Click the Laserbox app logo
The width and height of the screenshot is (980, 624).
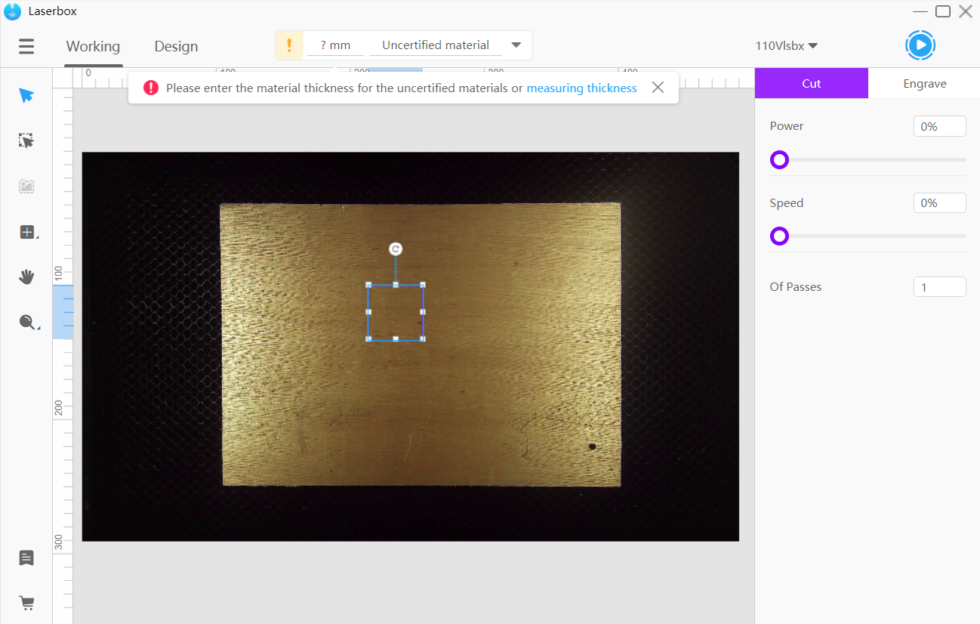pos(12,11)
